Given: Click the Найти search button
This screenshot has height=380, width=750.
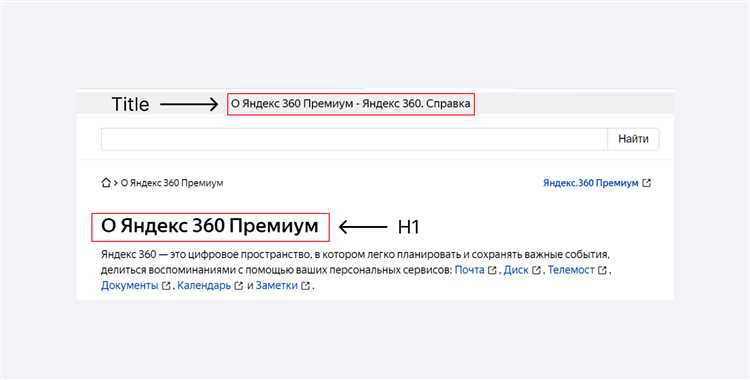Looking at the screenshot, I should click(633, 139).
